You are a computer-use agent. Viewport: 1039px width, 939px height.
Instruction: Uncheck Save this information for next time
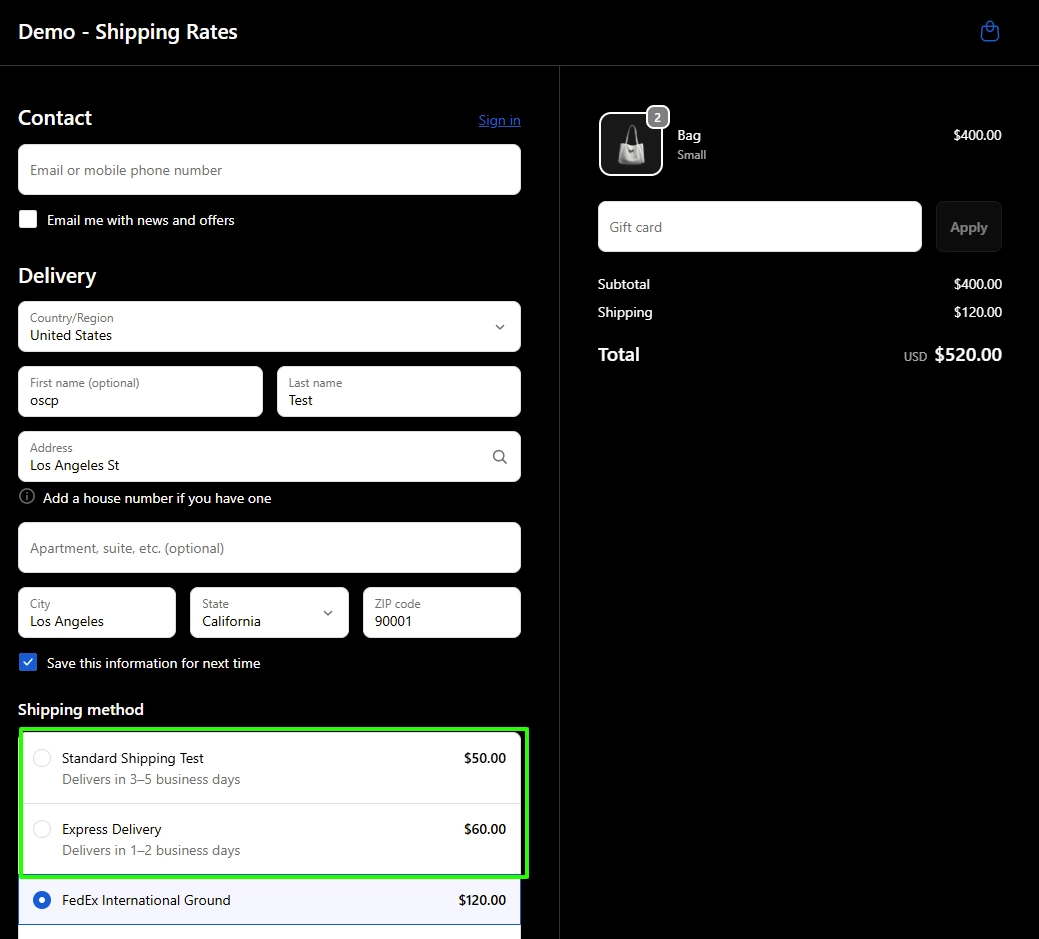[x=28, y=663]
